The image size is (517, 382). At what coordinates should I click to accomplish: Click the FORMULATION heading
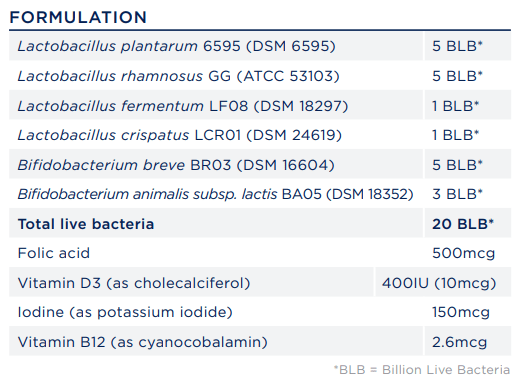(x=78, y=17)
